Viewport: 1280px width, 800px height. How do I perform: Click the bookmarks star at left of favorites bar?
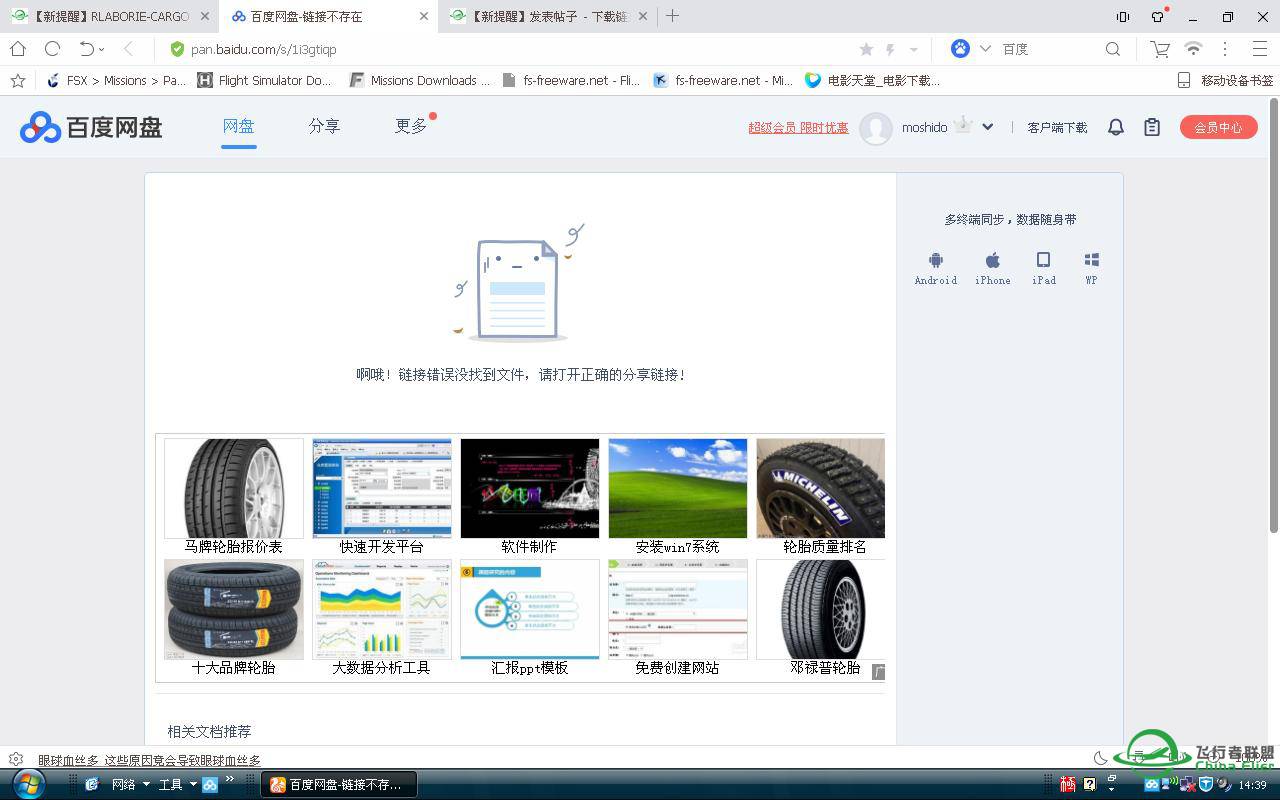17,80
